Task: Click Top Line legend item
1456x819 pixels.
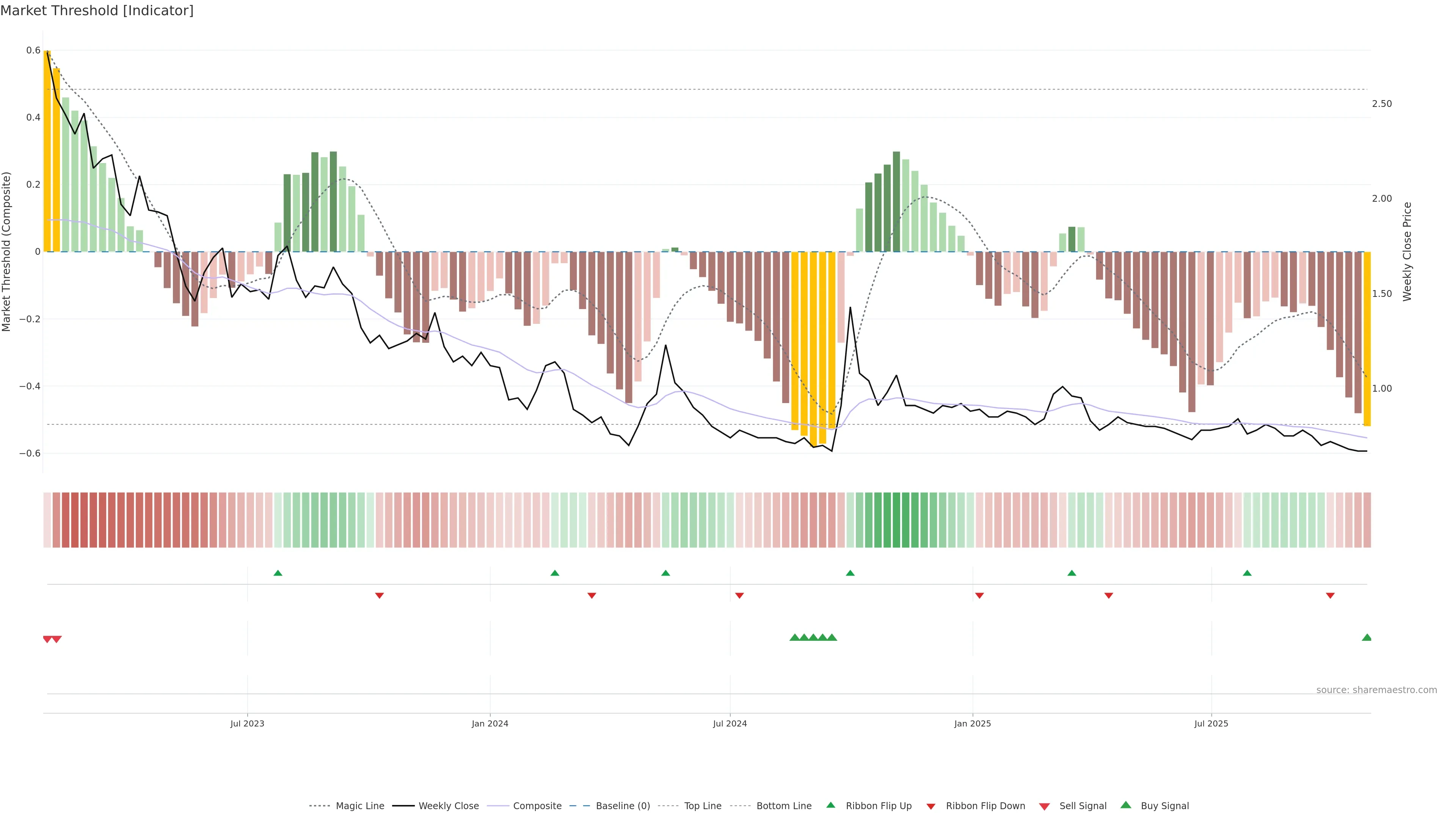Action: pyautogui.click(x=703, y=805)
